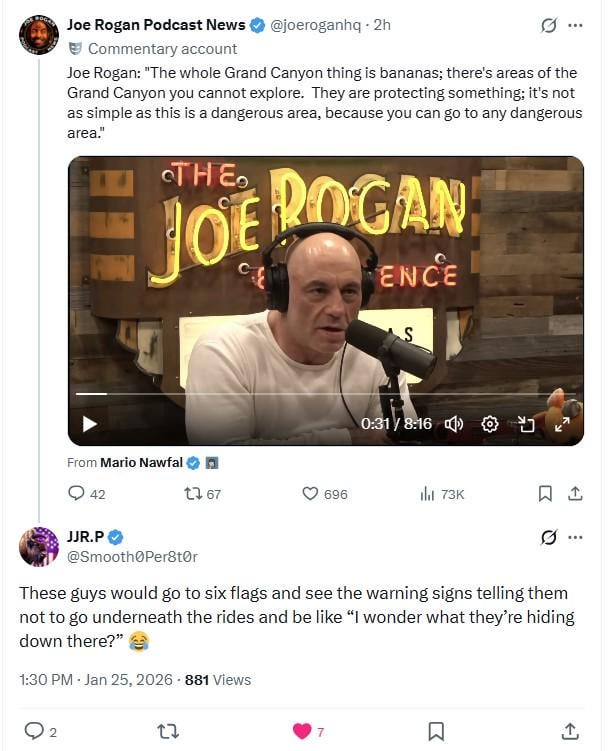Open JJR.P profile avatar
The height and width of the screenshot is (751, 609).
click(39, 546)
